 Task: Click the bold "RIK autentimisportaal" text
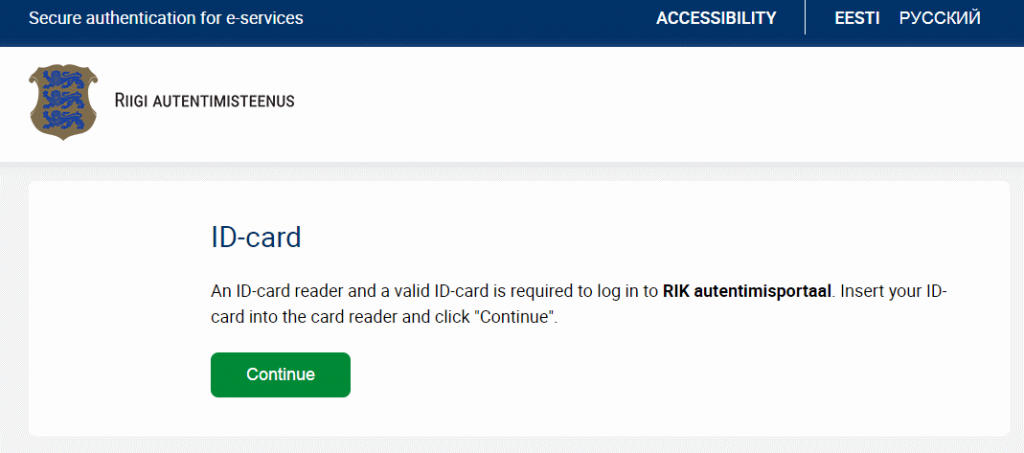pyautogui.click(x=747, y=292)
